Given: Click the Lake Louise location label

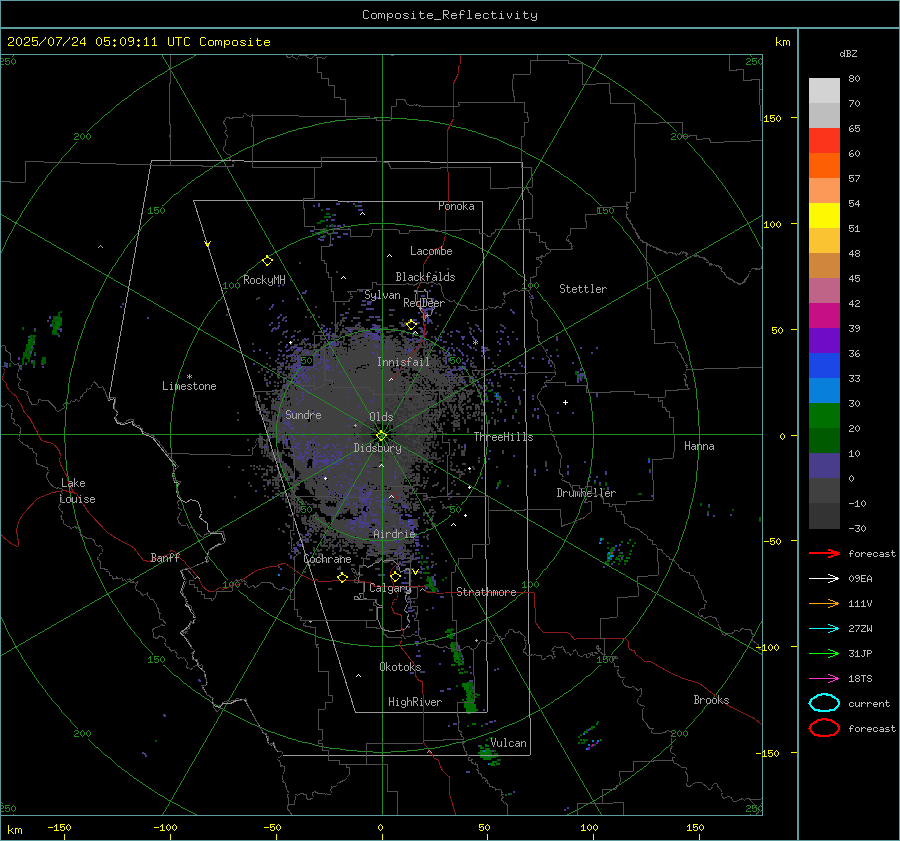Looking at the screenshot, I should pos(77,491).
